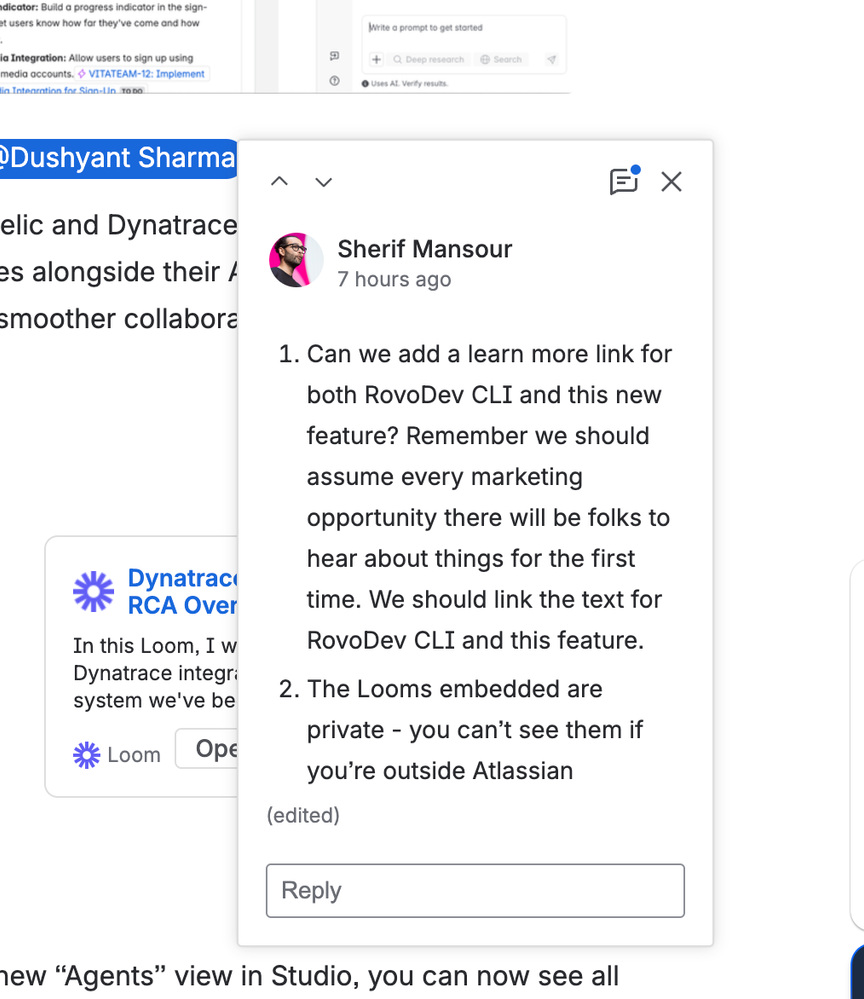Go to previous comment with up chevron

[279, 182]
